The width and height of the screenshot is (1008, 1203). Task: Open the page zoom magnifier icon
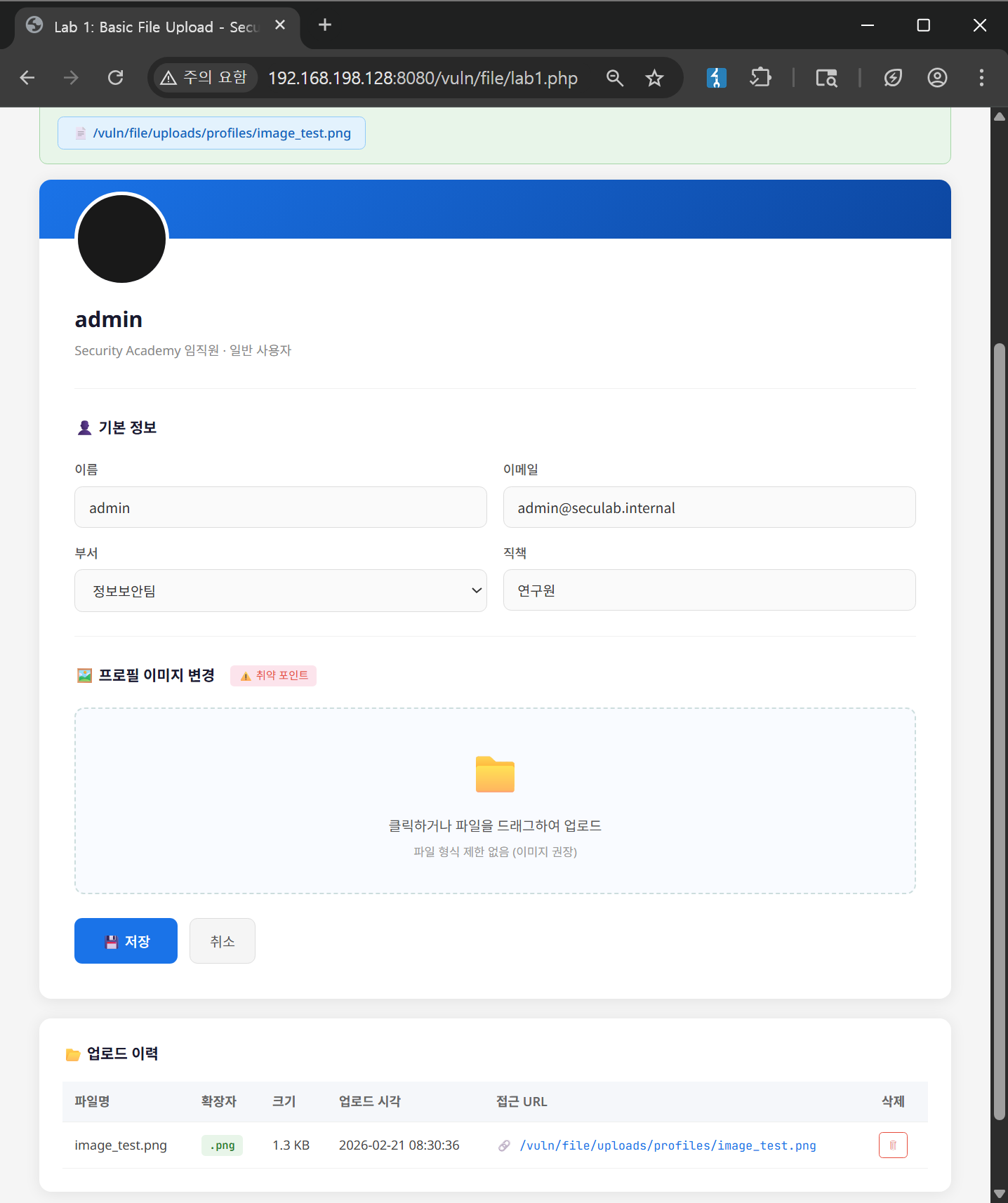click(615, 77)
